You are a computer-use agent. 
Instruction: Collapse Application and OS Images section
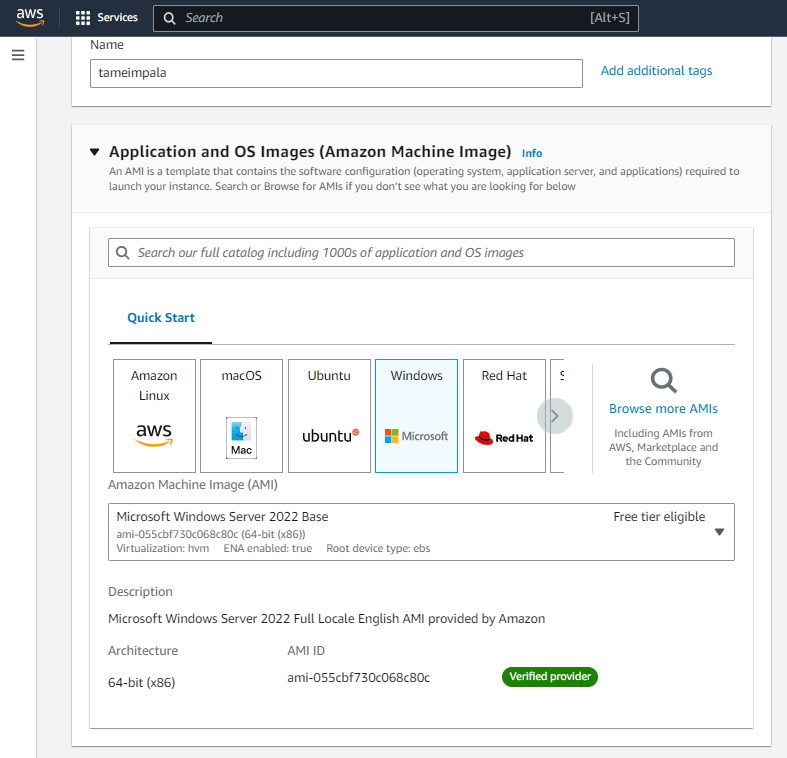pos(95,152)
